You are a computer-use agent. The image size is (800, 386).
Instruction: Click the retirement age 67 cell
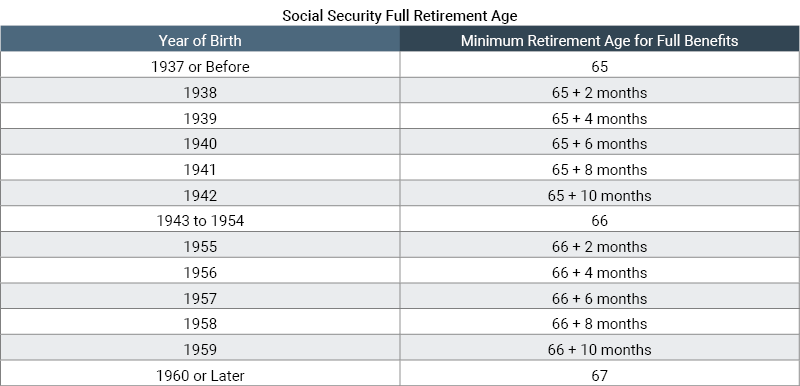(x=599, y=375)
